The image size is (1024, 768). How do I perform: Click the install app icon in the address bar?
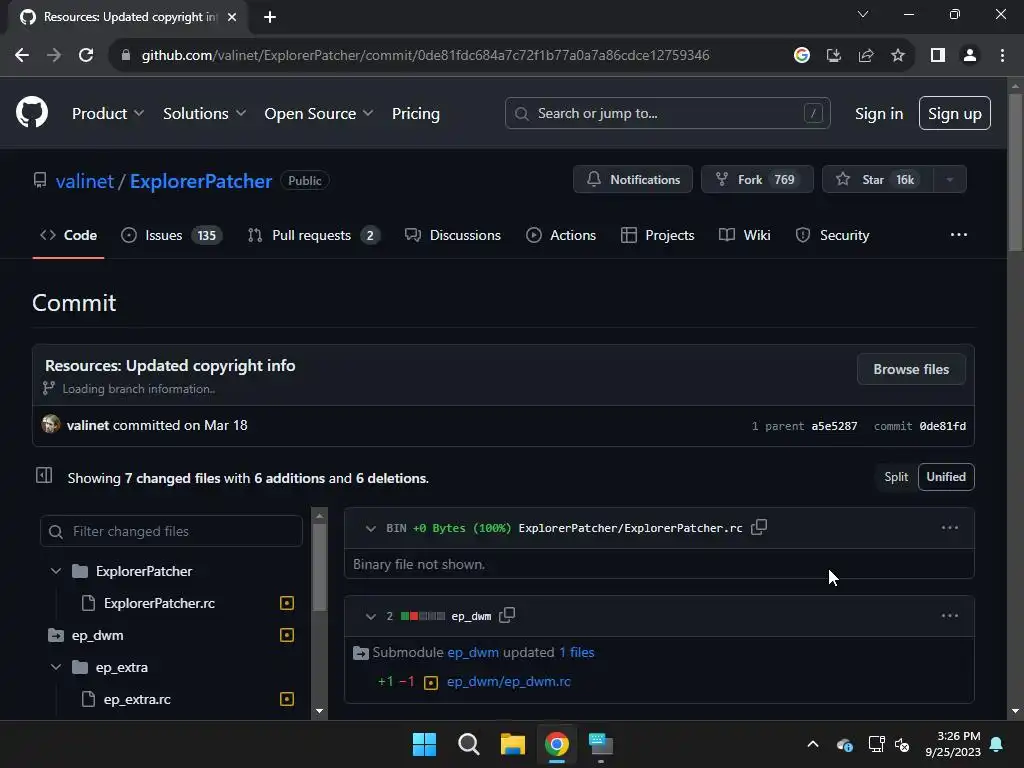tap(834, 56)
